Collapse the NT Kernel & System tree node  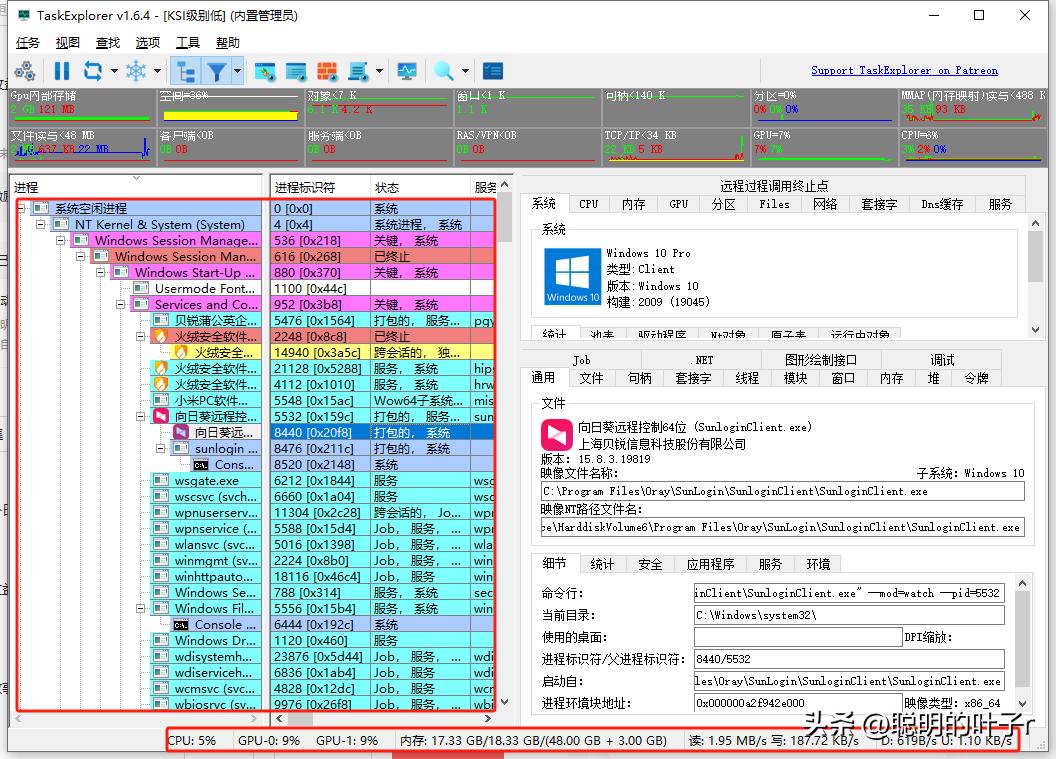42,224
